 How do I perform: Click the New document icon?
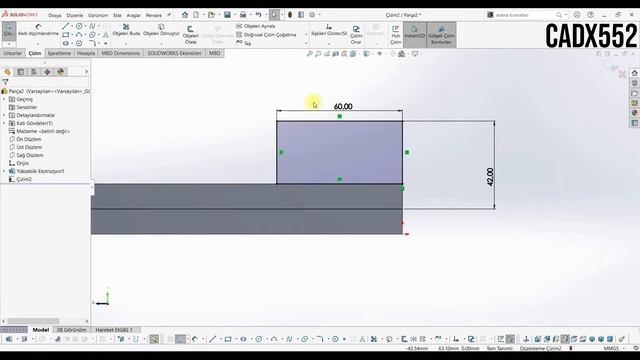coord(196,15)
